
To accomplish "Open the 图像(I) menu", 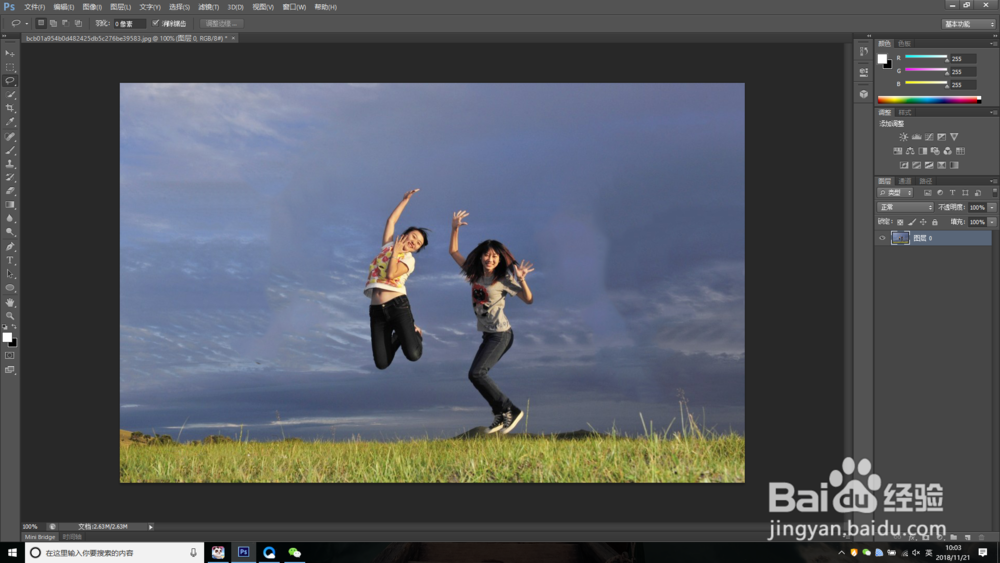I will pos(92,7).
